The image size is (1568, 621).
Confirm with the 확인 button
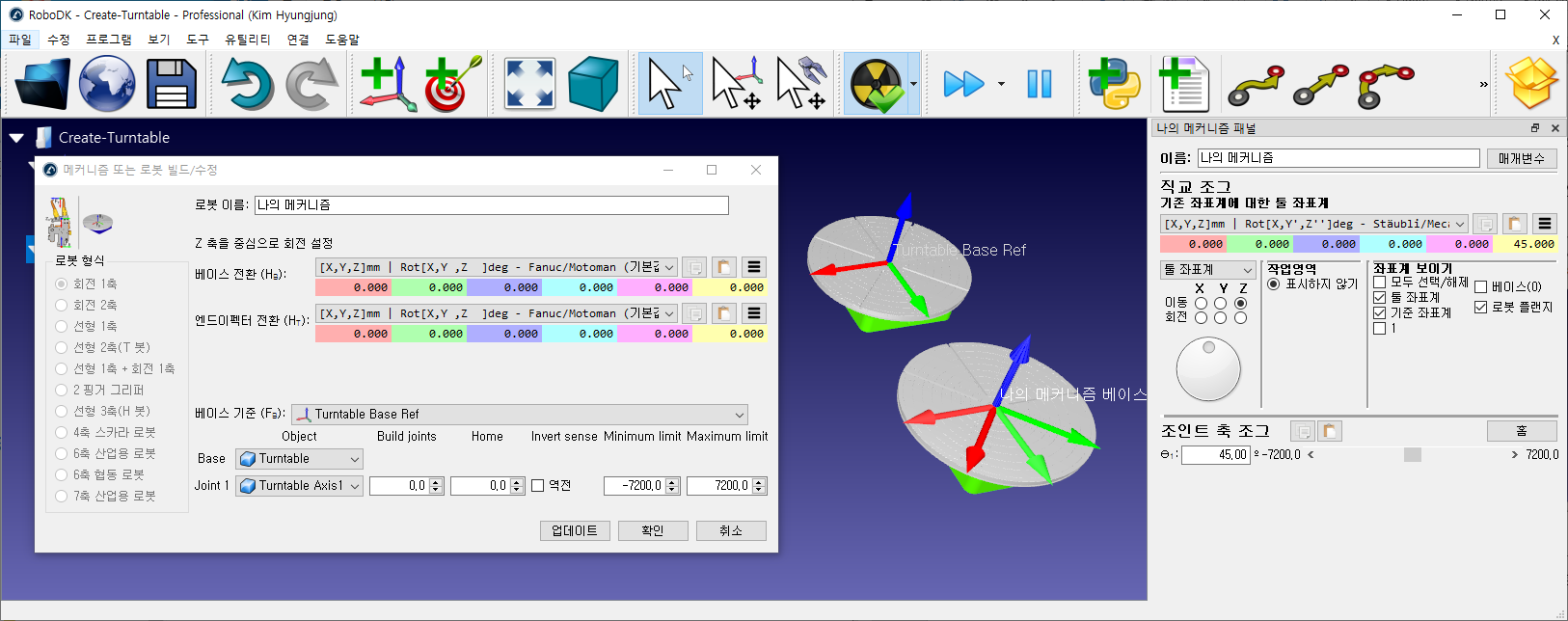653,531
